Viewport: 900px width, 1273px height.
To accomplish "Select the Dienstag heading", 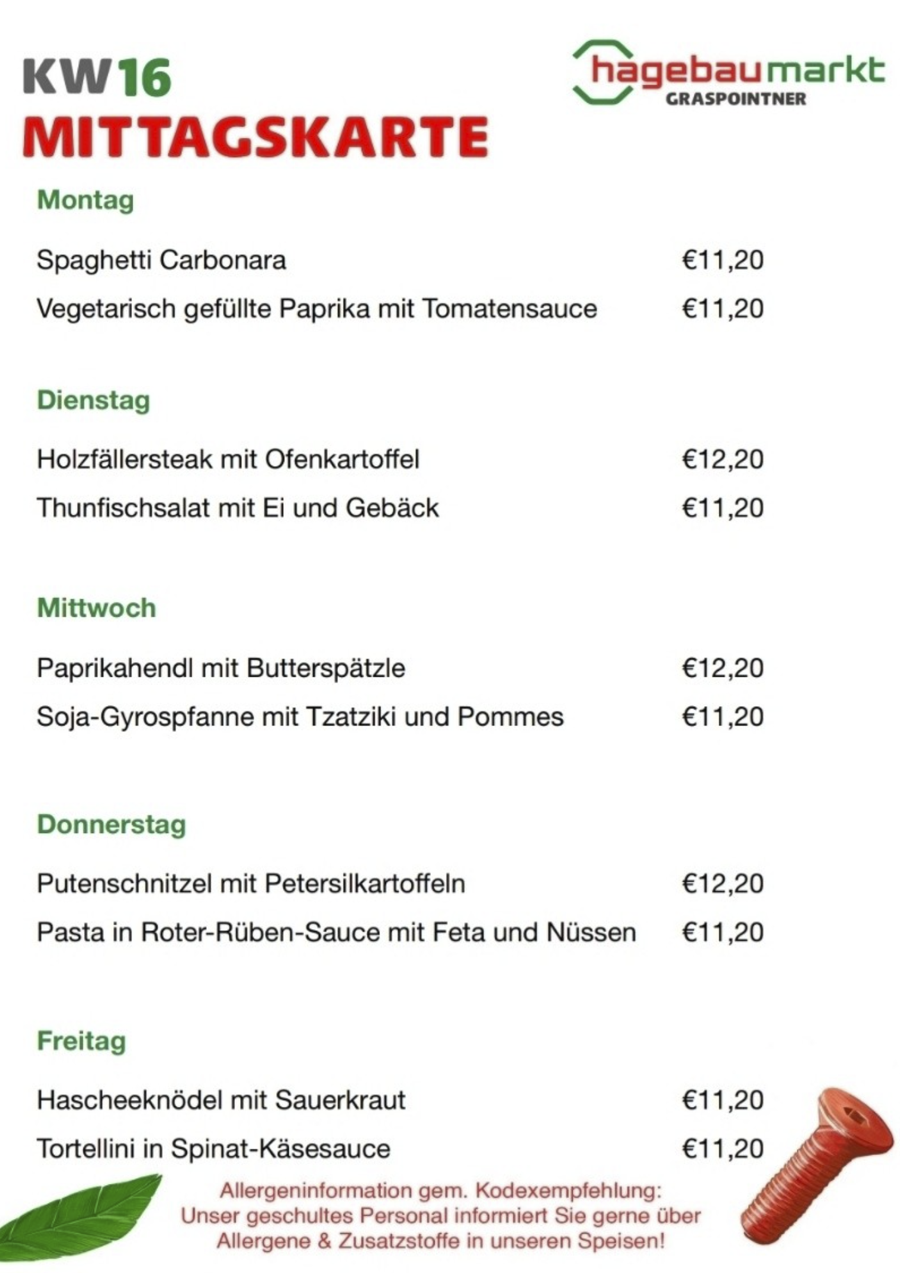I will coord(94,401).
